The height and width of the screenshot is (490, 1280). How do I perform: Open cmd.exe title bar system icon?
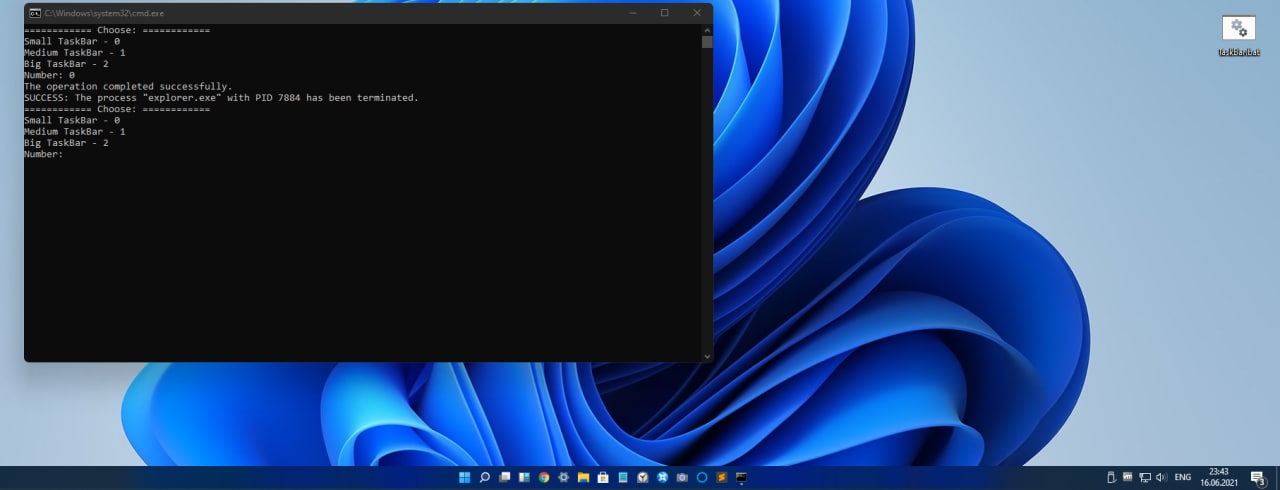pos(35,13)
